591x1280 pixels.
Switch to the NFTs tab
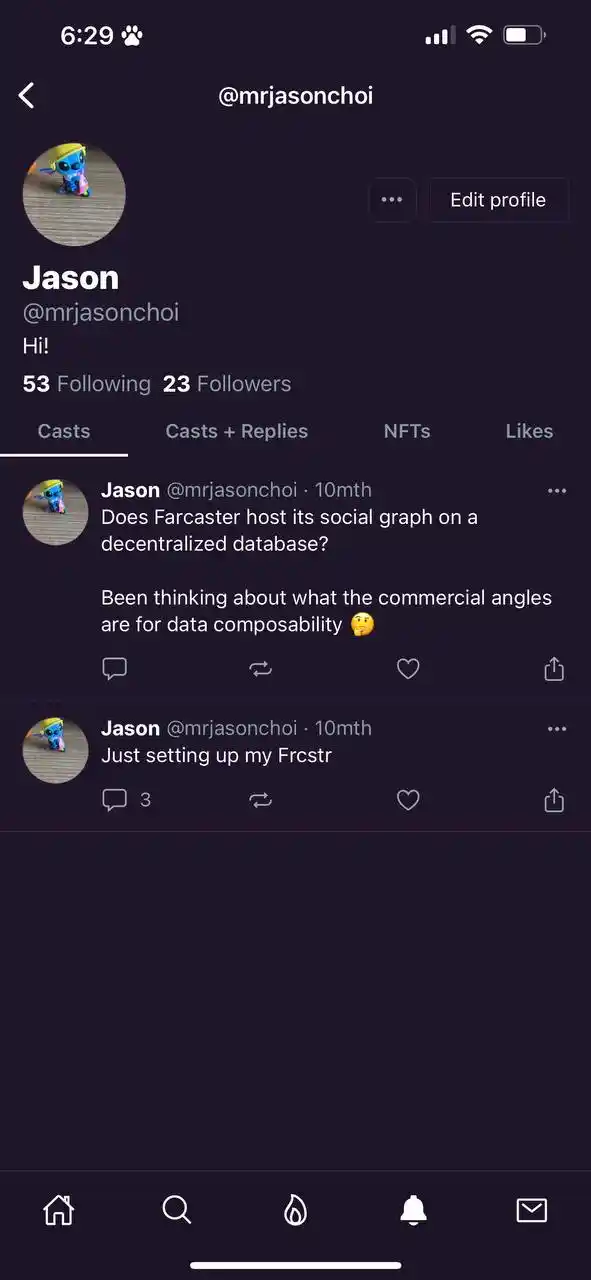click(x=406, y=431)
